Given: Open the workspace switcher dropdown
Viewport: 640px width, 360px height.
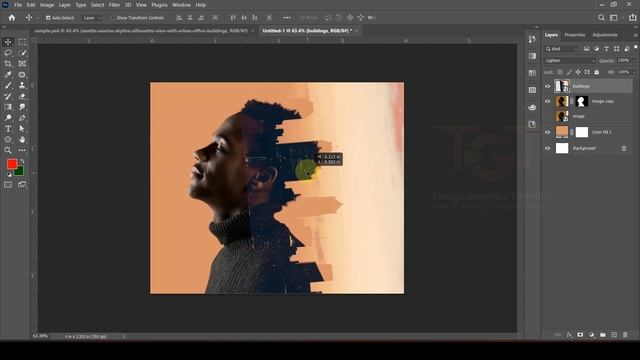Looking at the screenshot, I should (x=615, y=18).
